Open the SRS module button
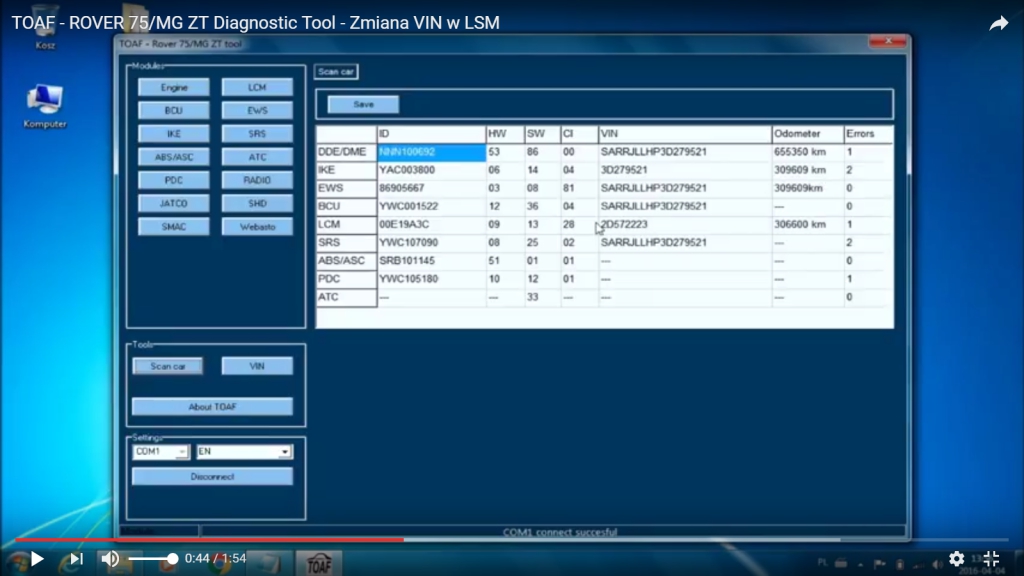This screenshot has height=576, width=1024. point(257,134)
